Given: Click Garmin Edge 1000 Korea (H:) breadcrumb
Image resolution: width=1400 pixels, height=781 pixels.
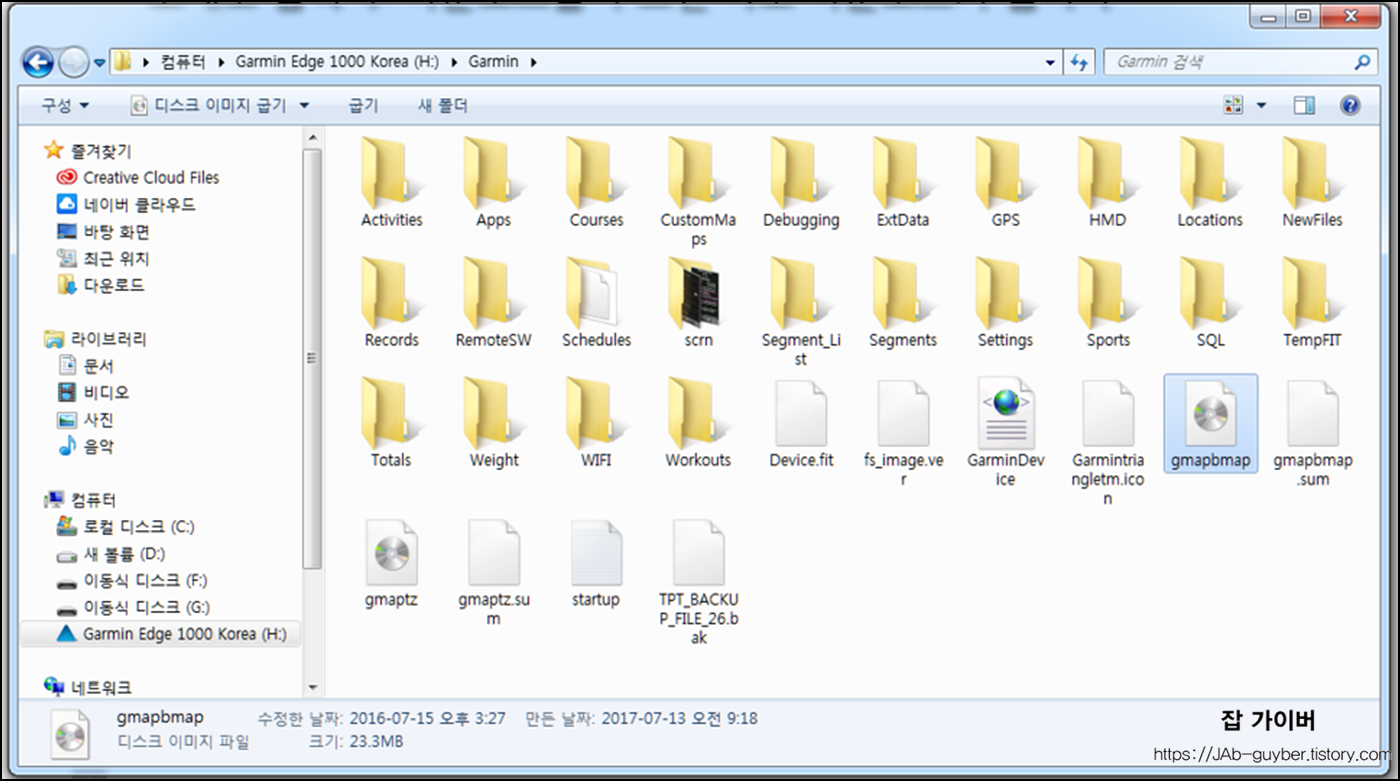Looking at the screenshot, I should (337, 62).
